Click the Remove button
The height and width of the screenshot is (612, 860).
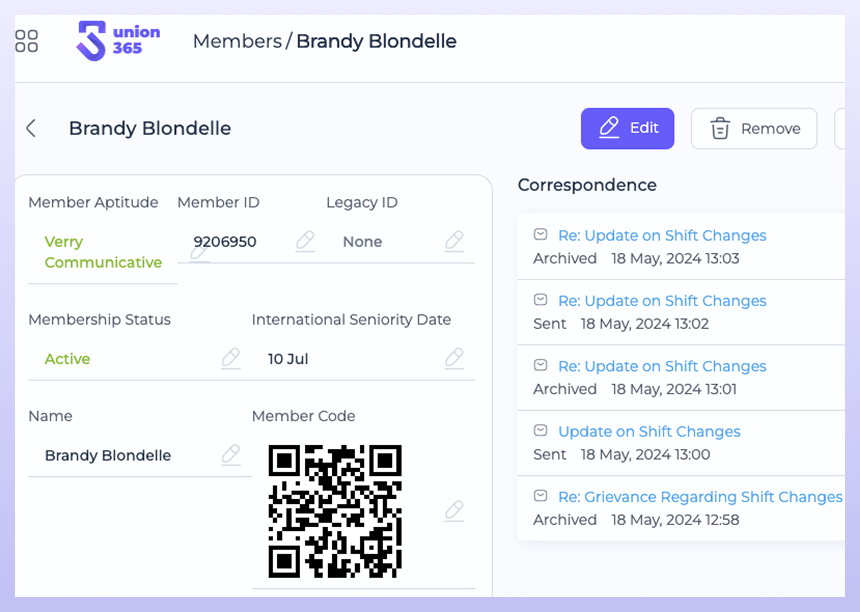click(754, 128)
